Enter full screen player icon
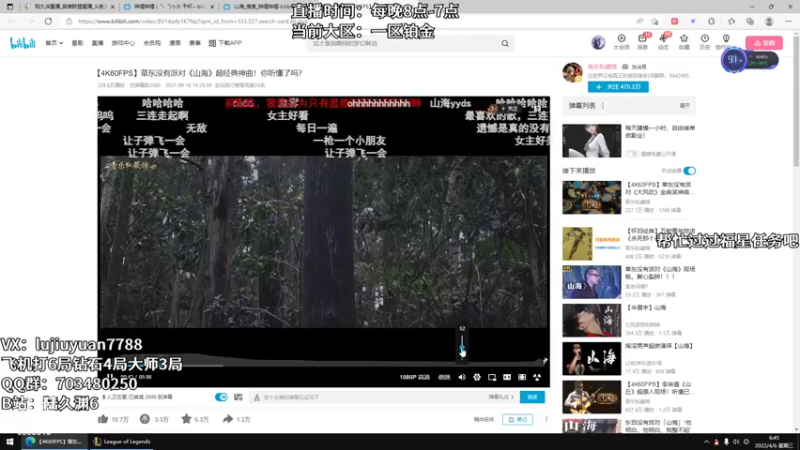The height and width of the screenshot is (450, 800). click(537, 377)
